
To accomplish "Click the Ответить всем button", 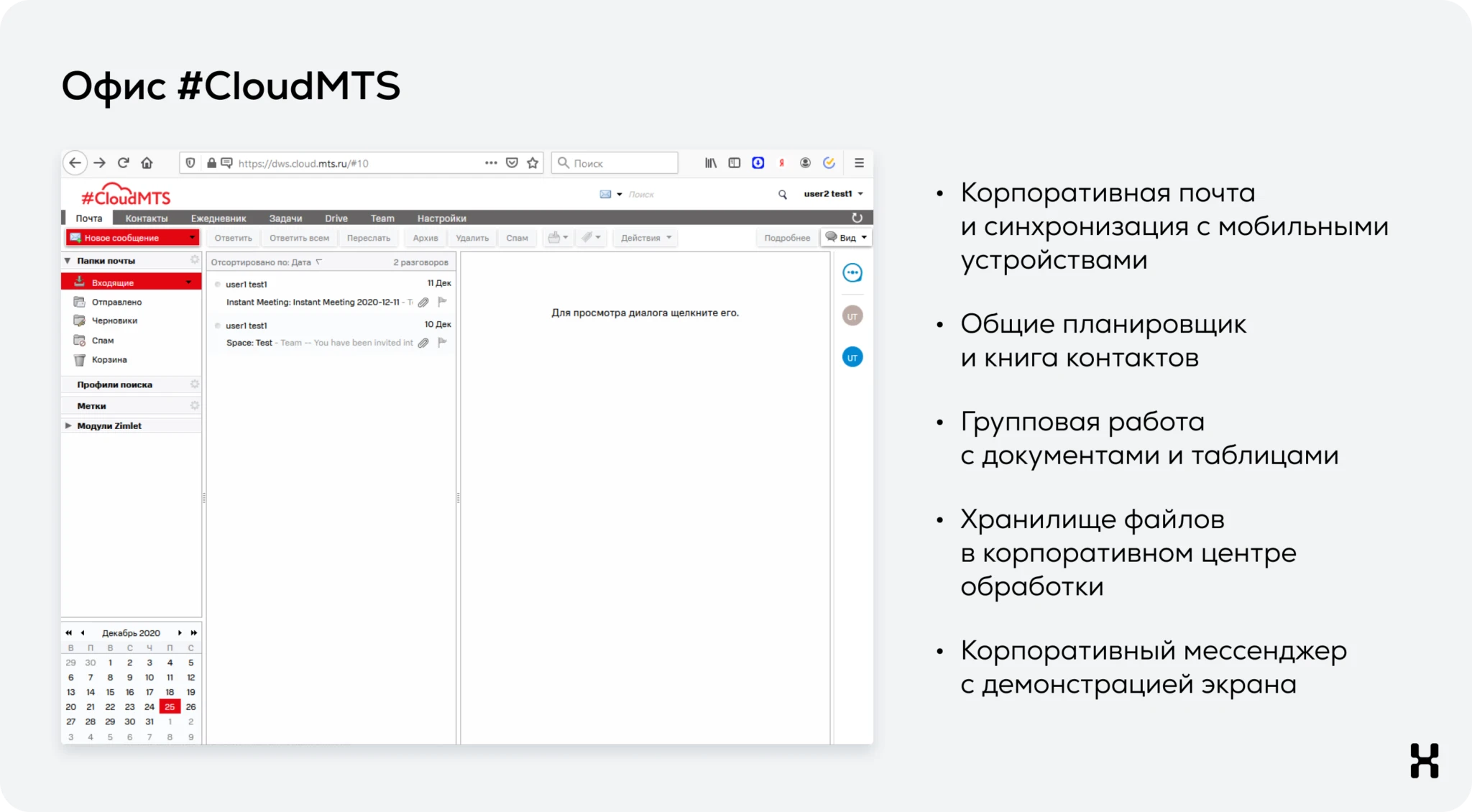I will coord(299,238).
